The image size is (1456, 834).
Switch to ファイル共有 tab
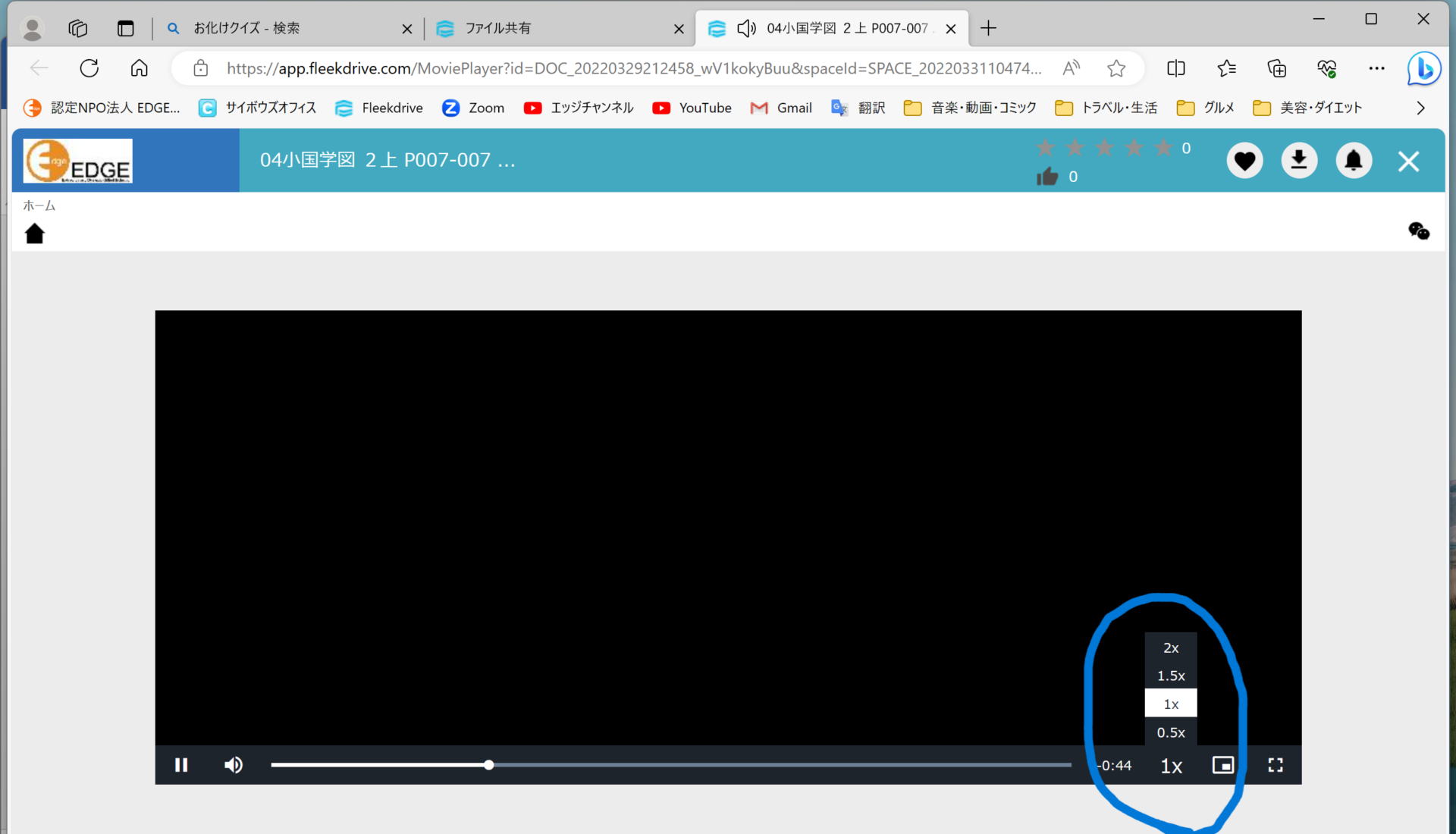[x=497, y=28]
